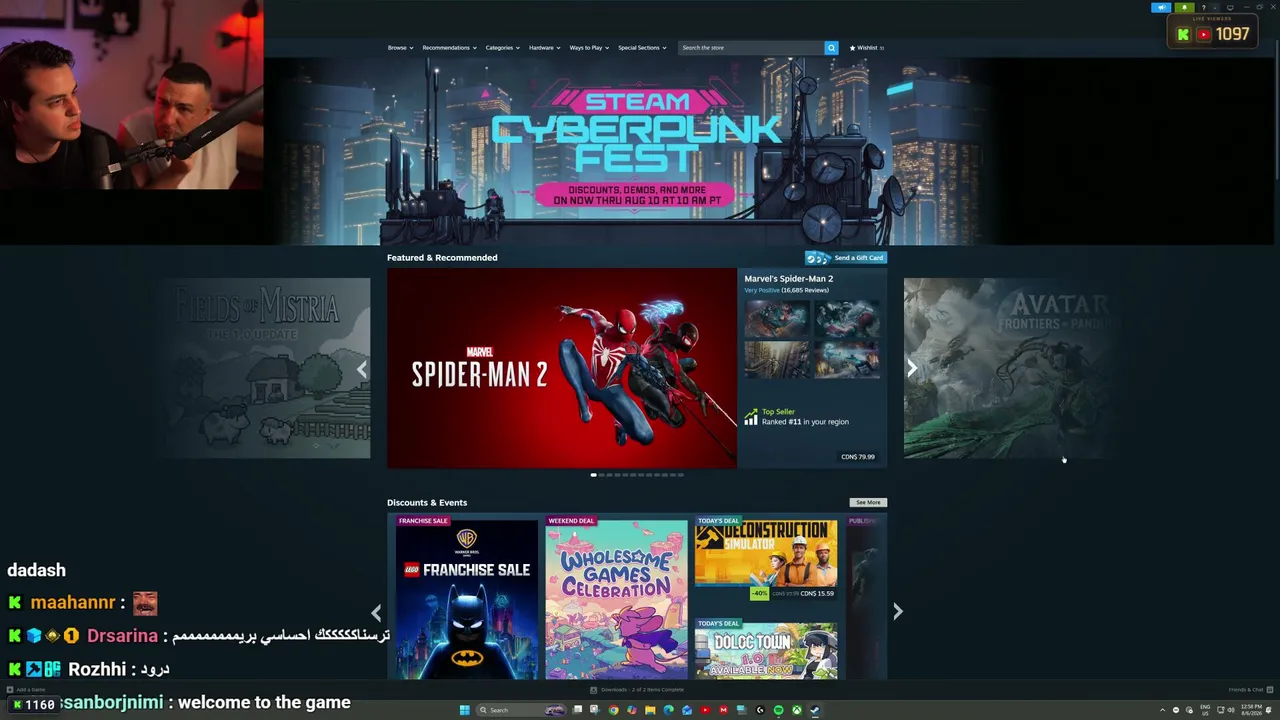Expand the Special Sections menu

point(642,48)
